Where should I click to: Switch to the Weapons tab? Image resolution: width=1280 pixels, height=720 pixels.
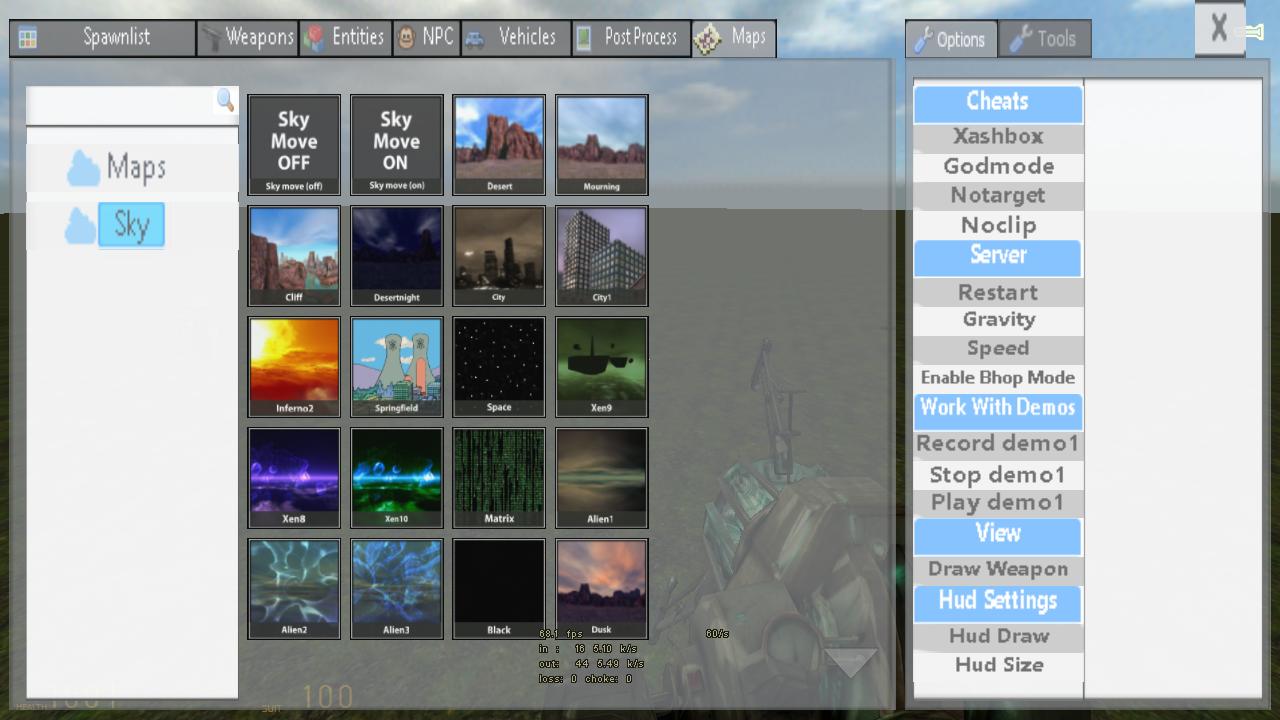pos(247,38)
